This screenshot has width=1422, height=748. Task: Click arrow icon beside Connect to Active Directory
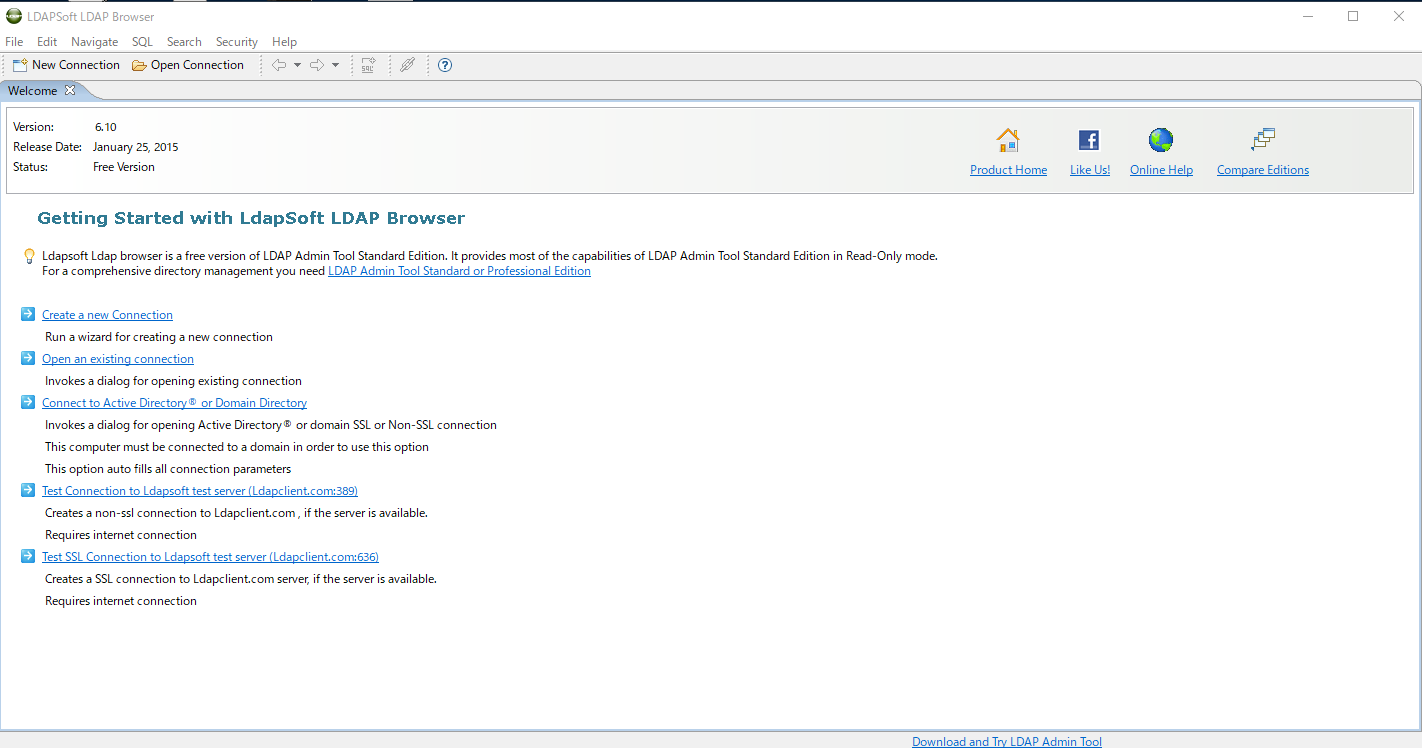[28, 402]
